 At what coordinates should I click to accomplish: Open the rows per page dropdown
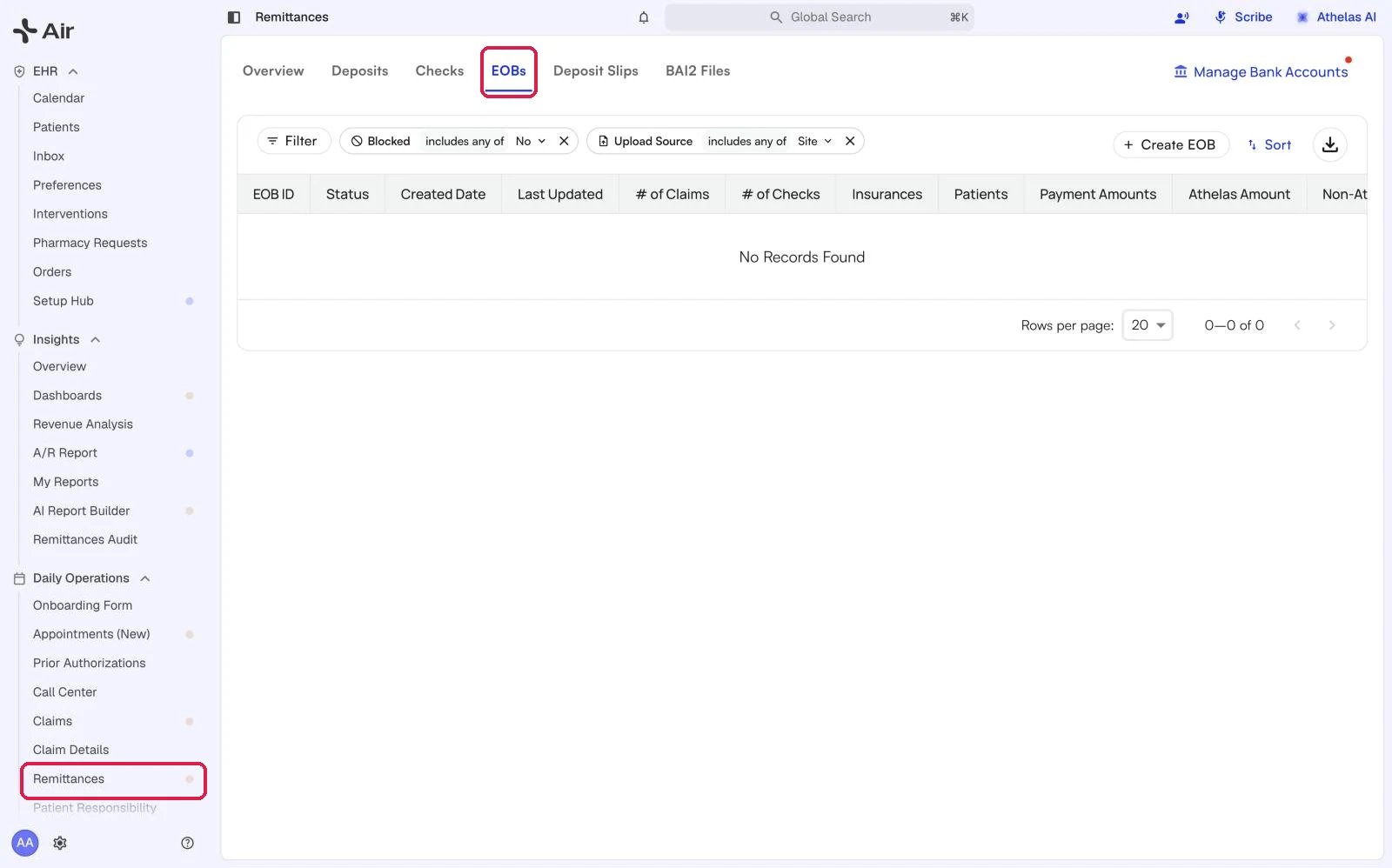click(1148, 325)
